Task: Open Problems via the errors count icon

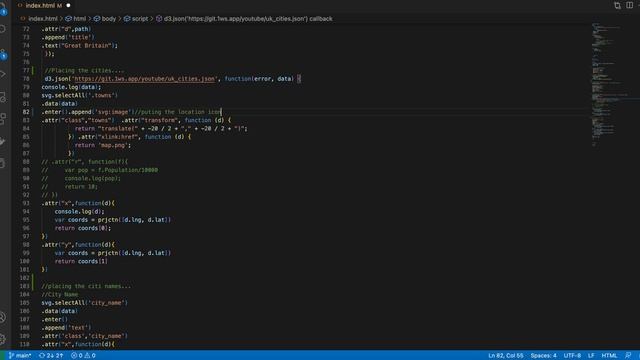Action: [x=77, y=356]
